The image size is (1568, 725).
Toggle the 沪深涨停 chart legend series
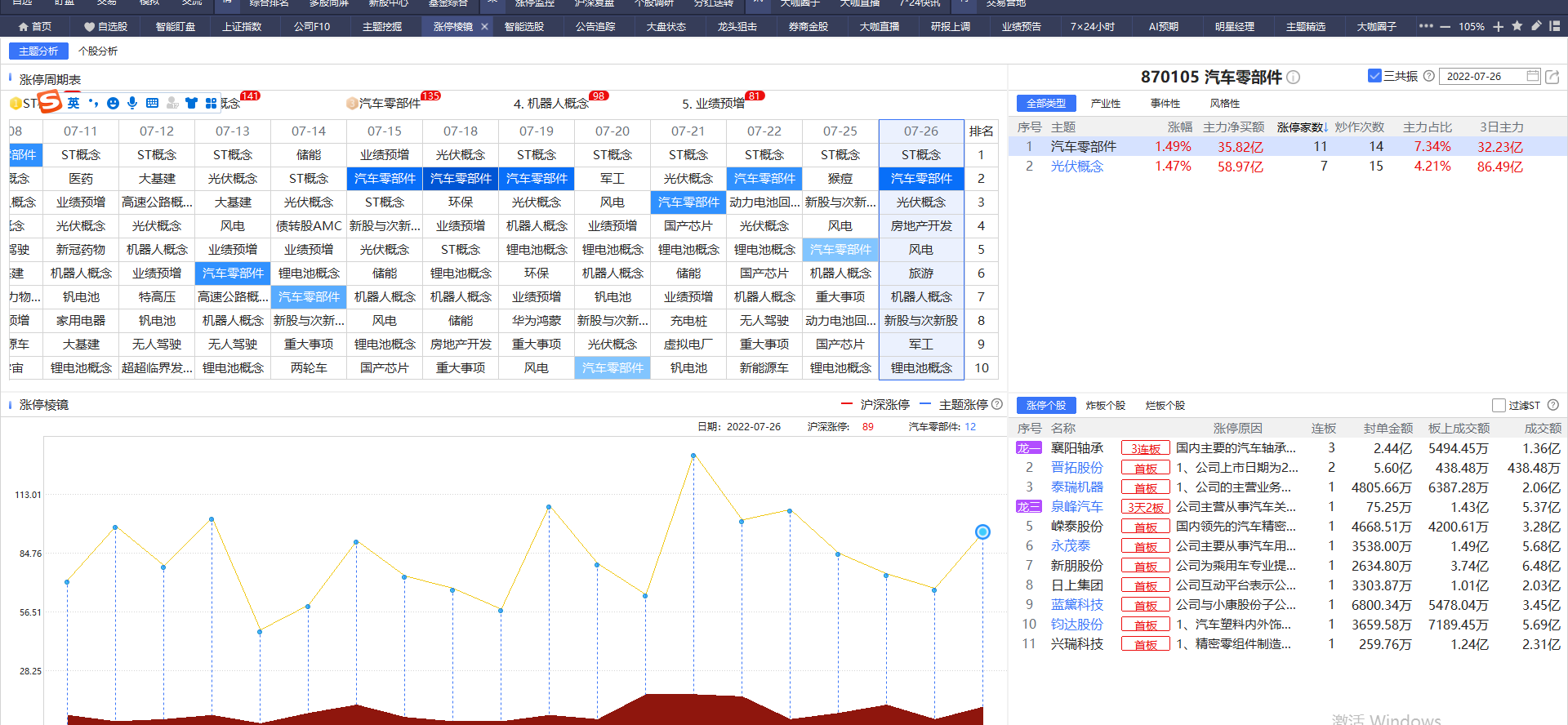point(875,404)
